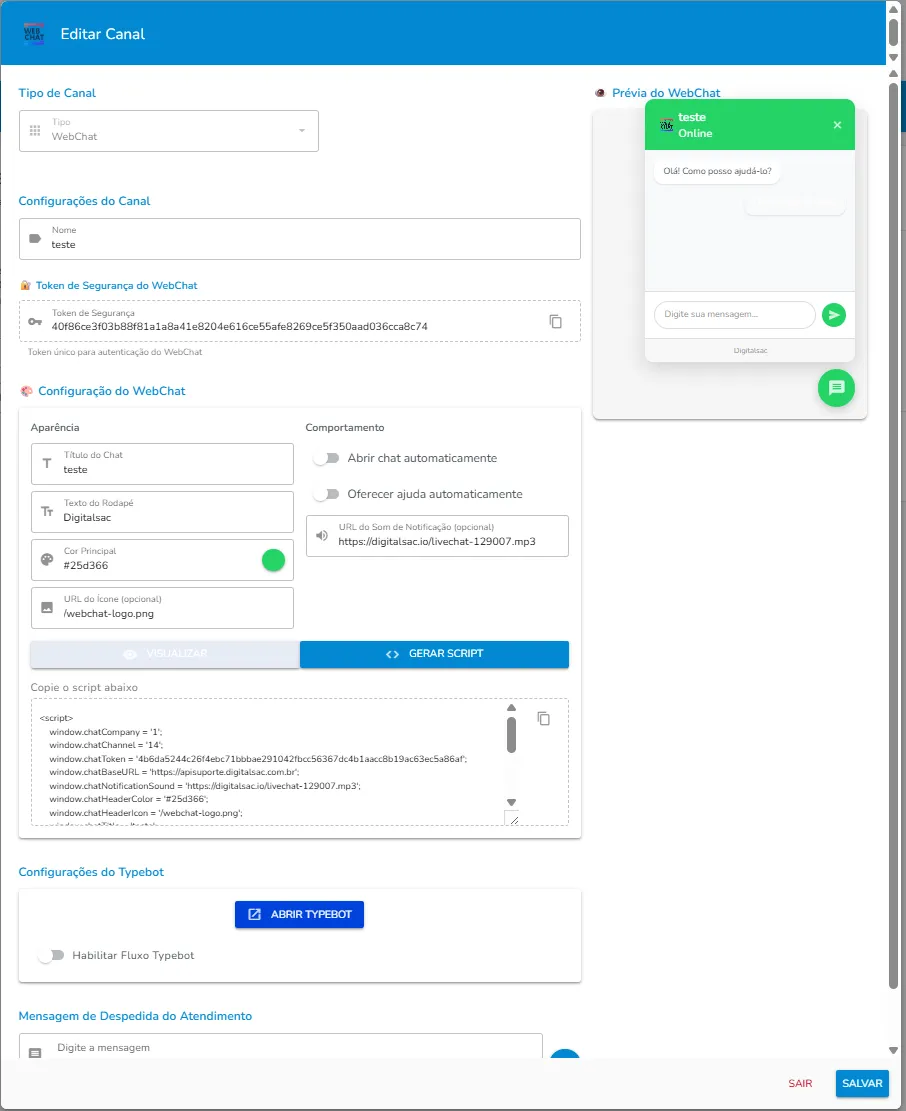
Task: Click the farewell message 'Digite a mensagem' field
Action: click(281, 1047)
